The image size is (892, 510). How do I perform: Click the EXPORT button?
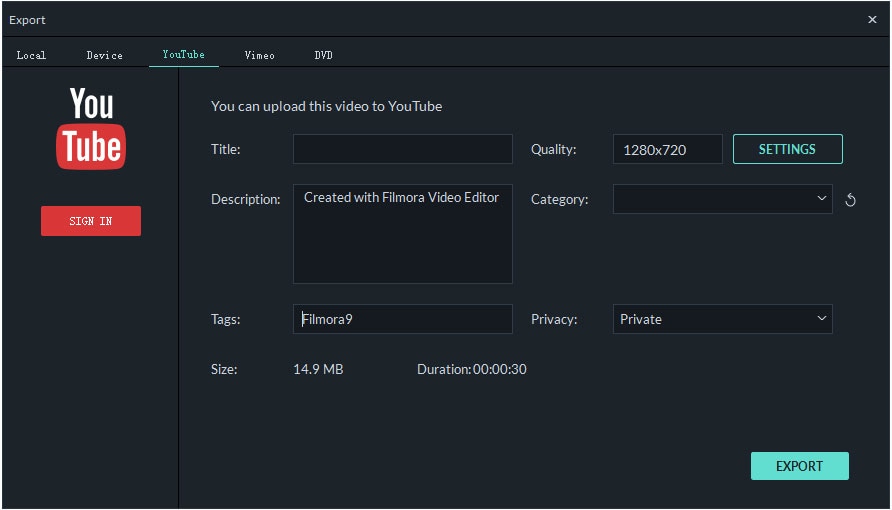[799, 466]
